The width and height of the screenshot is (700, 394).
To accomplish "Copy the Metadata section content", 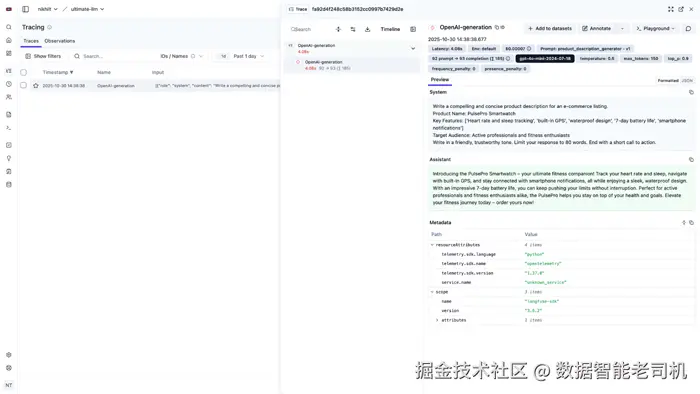I will 691,223.
